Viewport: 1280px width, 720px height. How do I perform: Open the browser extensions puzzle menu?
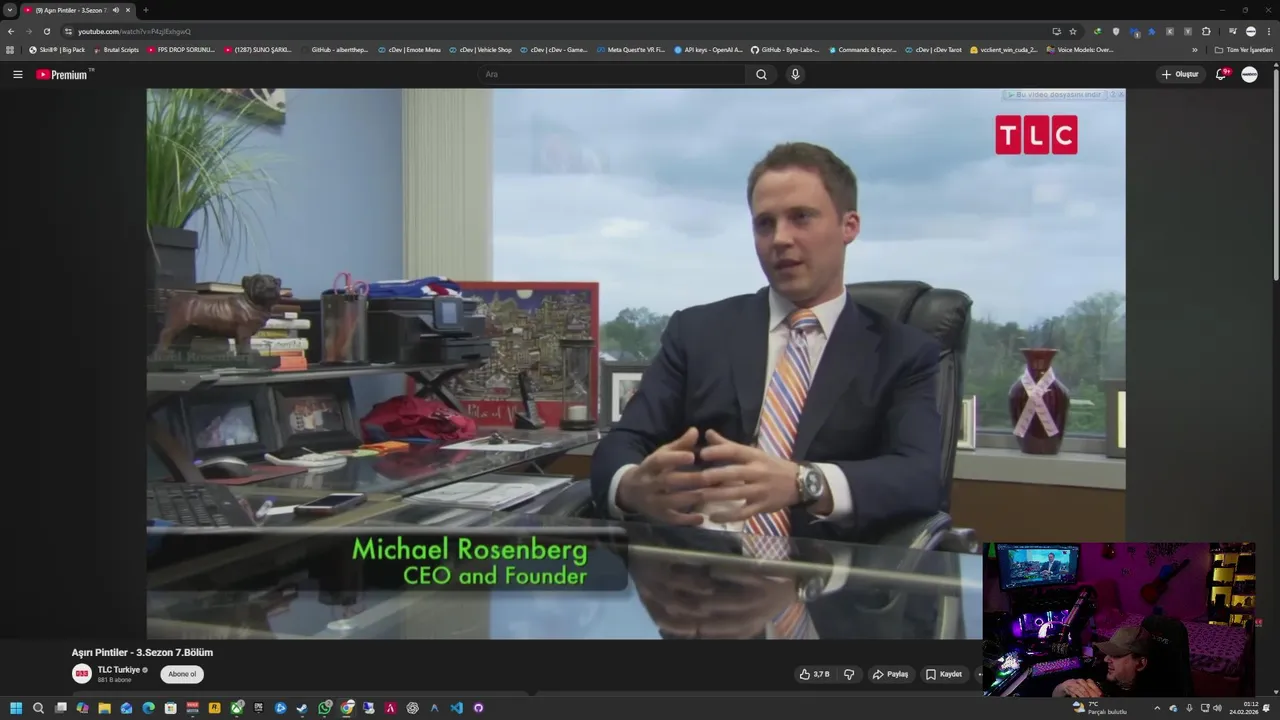tap(1206, 31)
